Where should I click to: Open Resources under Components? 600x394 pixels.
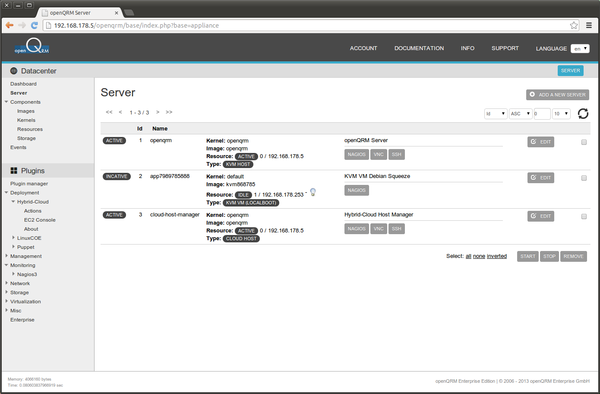tap(30, 129)
